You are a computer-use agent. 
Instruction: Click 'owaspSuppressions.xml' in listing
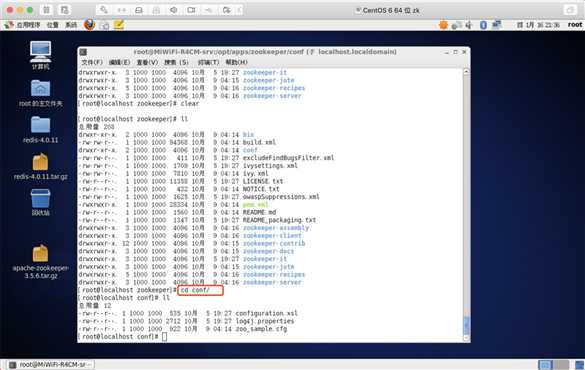point(281,197)
